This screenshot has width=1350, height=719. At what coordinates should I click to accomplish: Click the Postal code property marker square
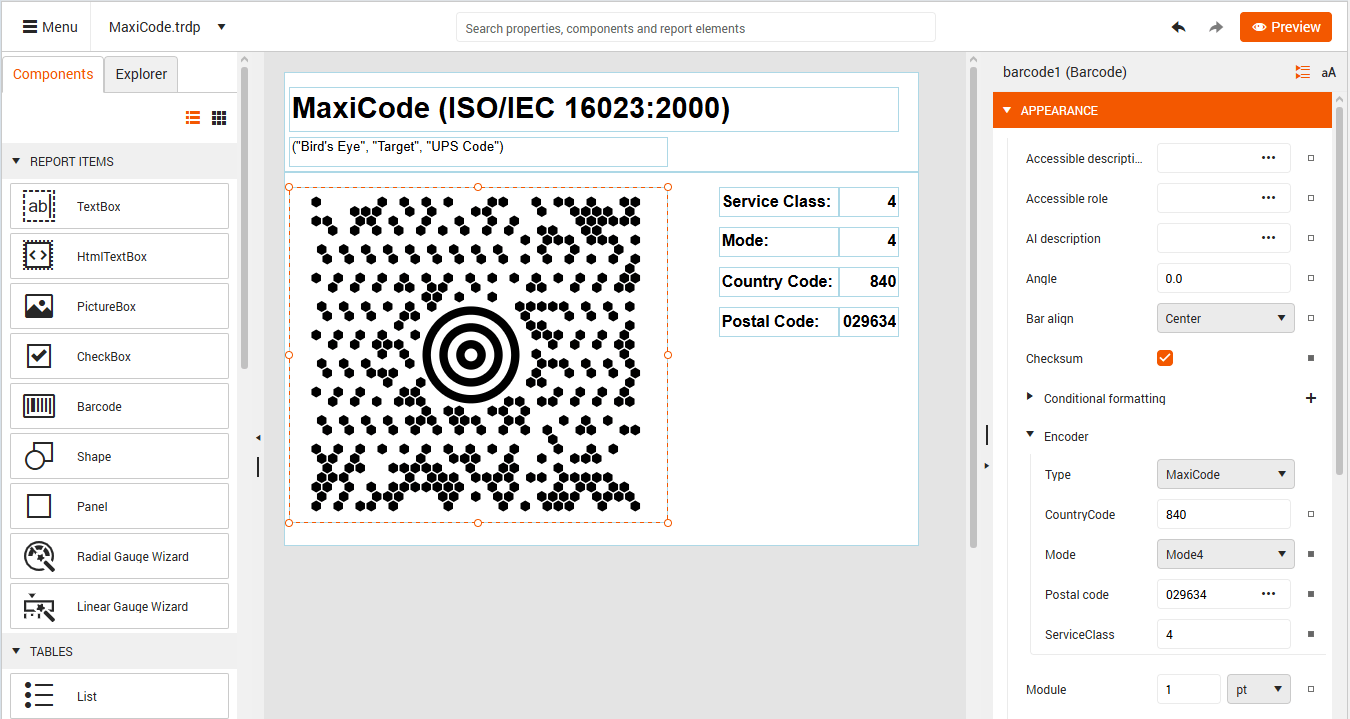coord(1311,594)
